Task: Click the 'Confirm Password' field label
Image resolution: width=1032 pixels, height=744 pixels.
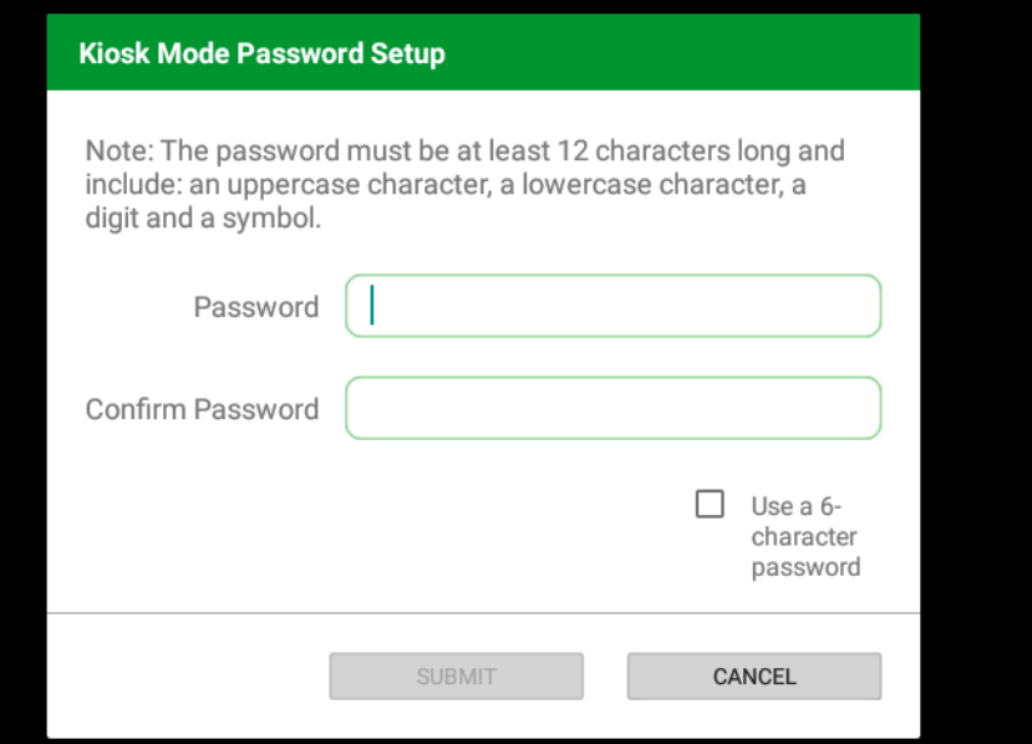Action: point(202,409)
